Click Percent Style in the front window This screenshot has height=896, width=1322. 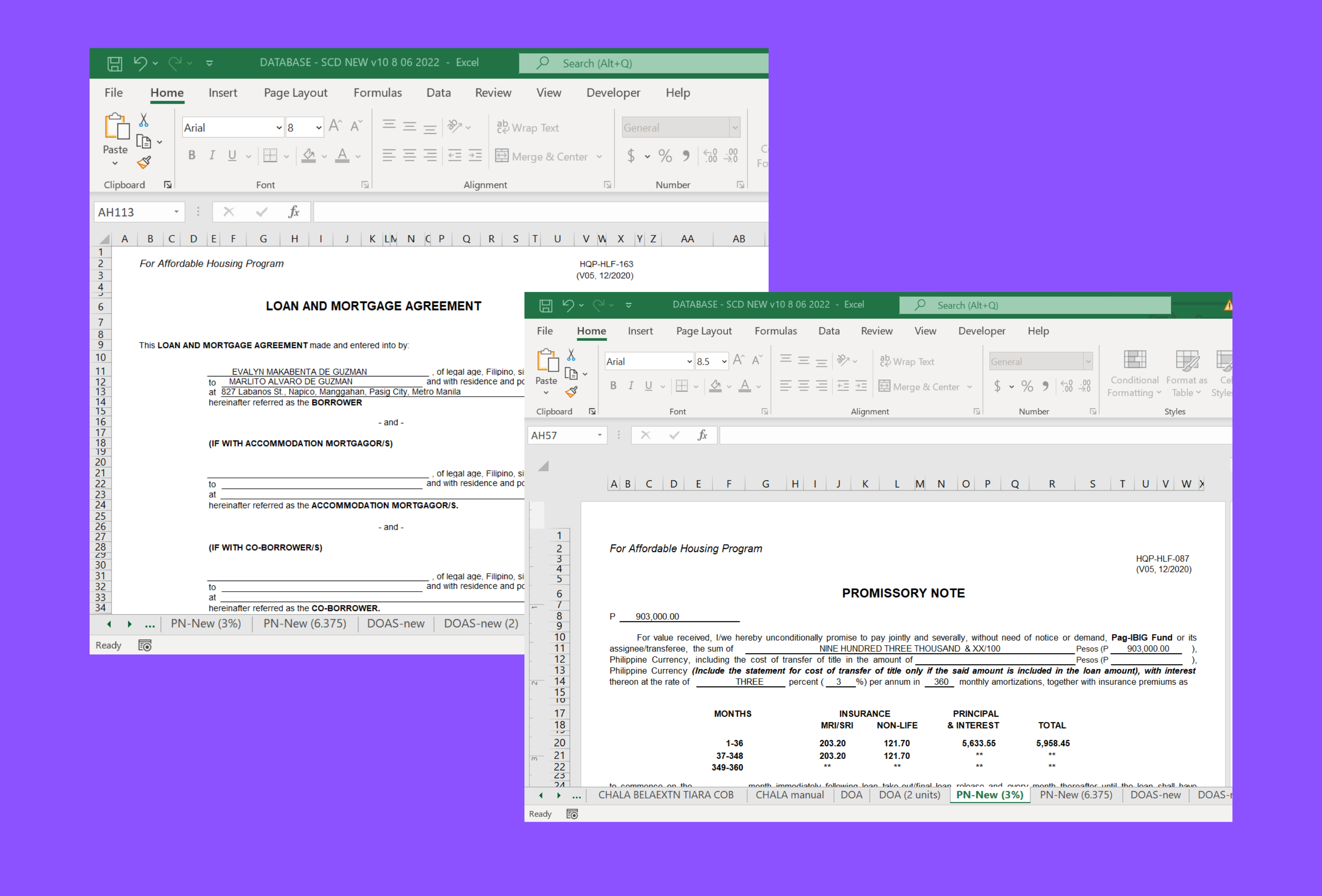(1027, 386)
